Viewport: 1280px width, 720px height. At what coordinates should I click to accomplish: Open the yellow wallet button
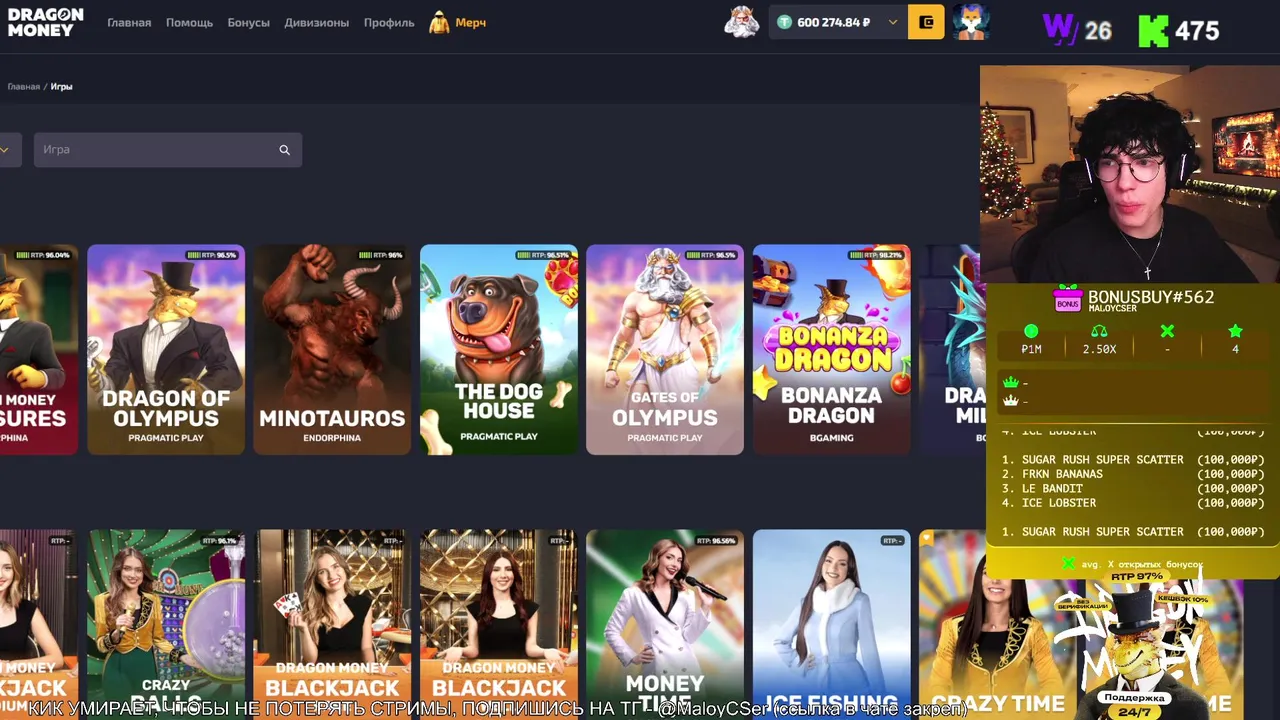926,22
